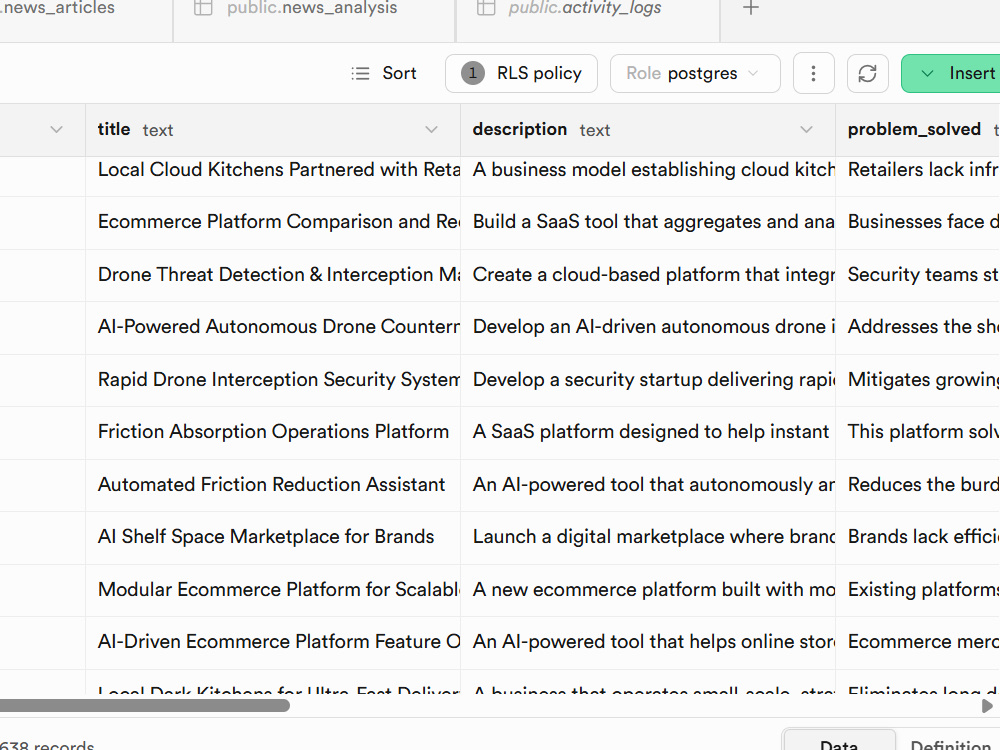The height and width of the screenshot is (750, 1000).
Task: Click the table icon on activity_logs tab
Action: click(x=486, y=8)
